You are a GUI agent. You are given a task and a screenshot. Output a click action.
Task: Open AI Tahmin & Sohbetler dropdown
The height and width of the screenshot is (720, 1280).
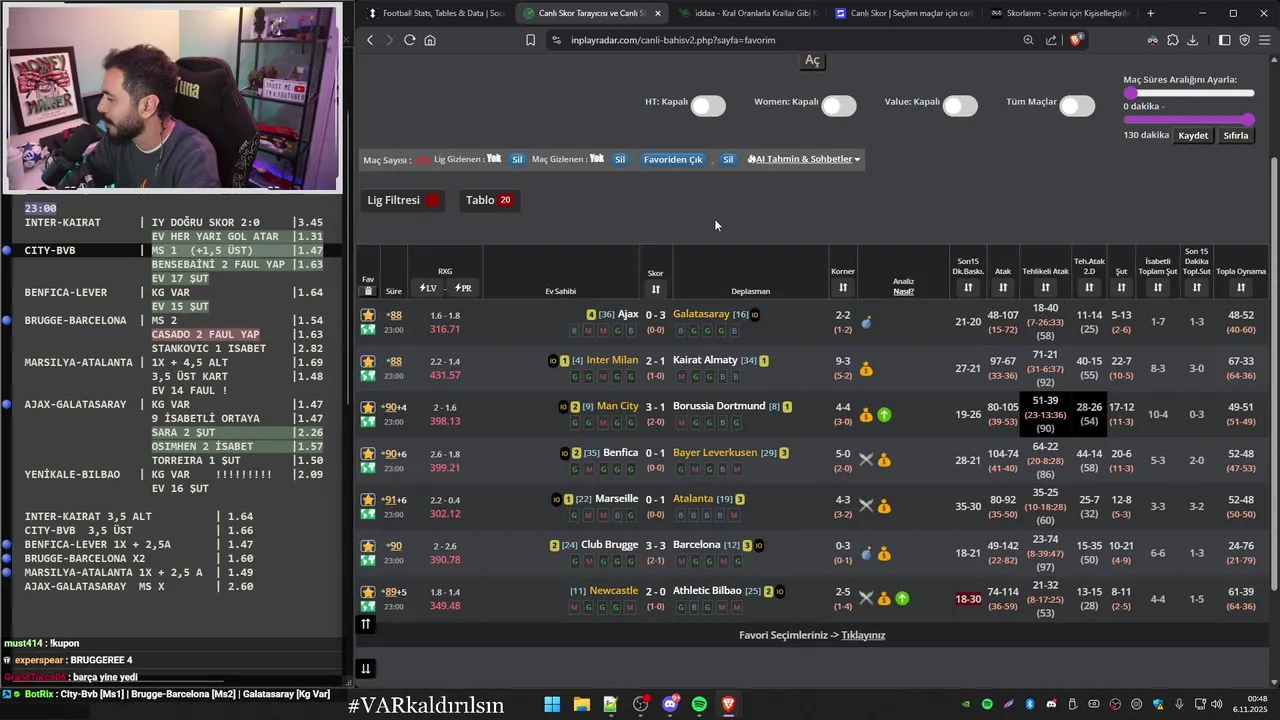(x=804, y=159)
